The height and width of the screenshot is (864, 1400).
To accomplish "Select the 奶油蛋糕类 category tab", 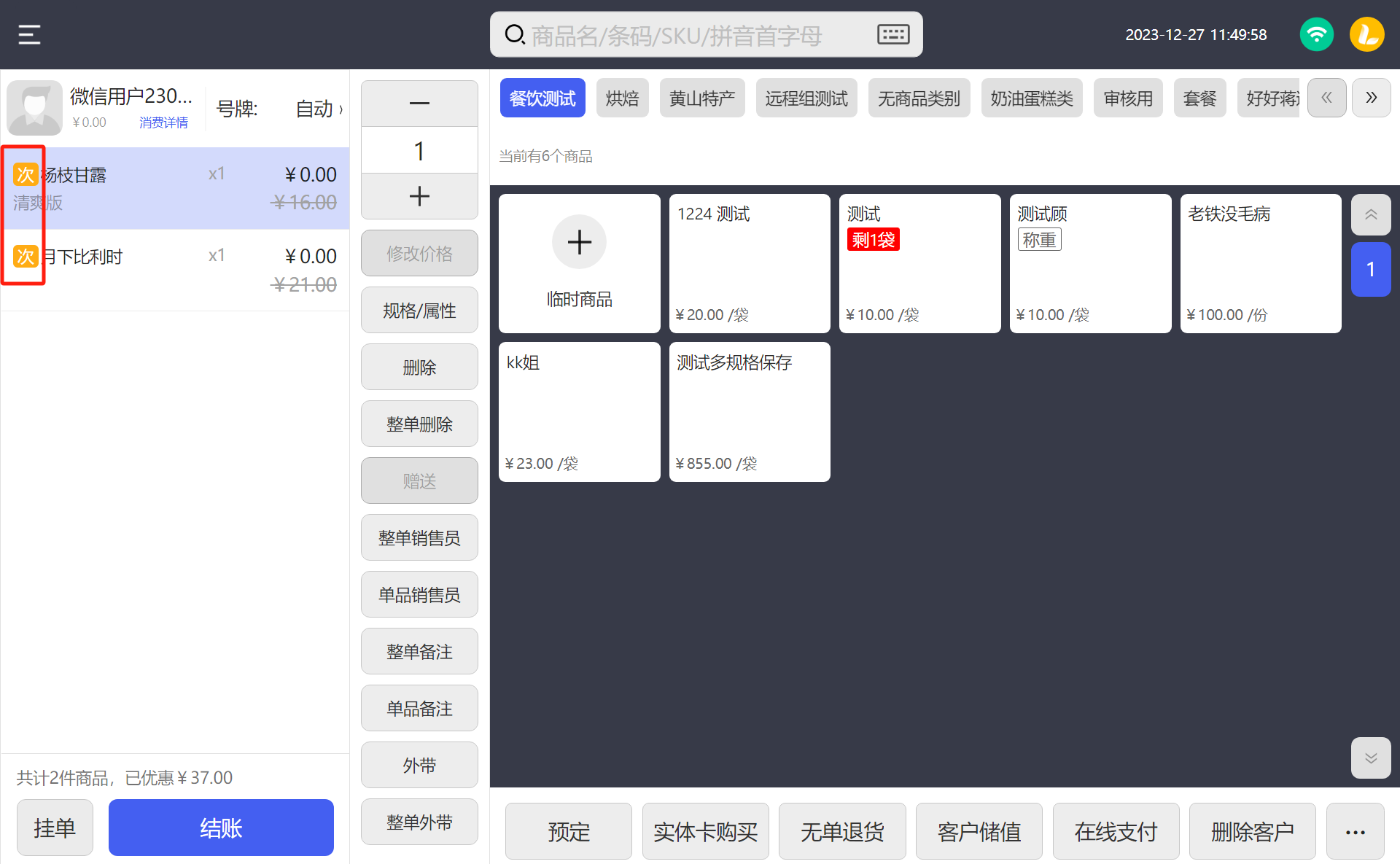I will (x=1031, y=98).
